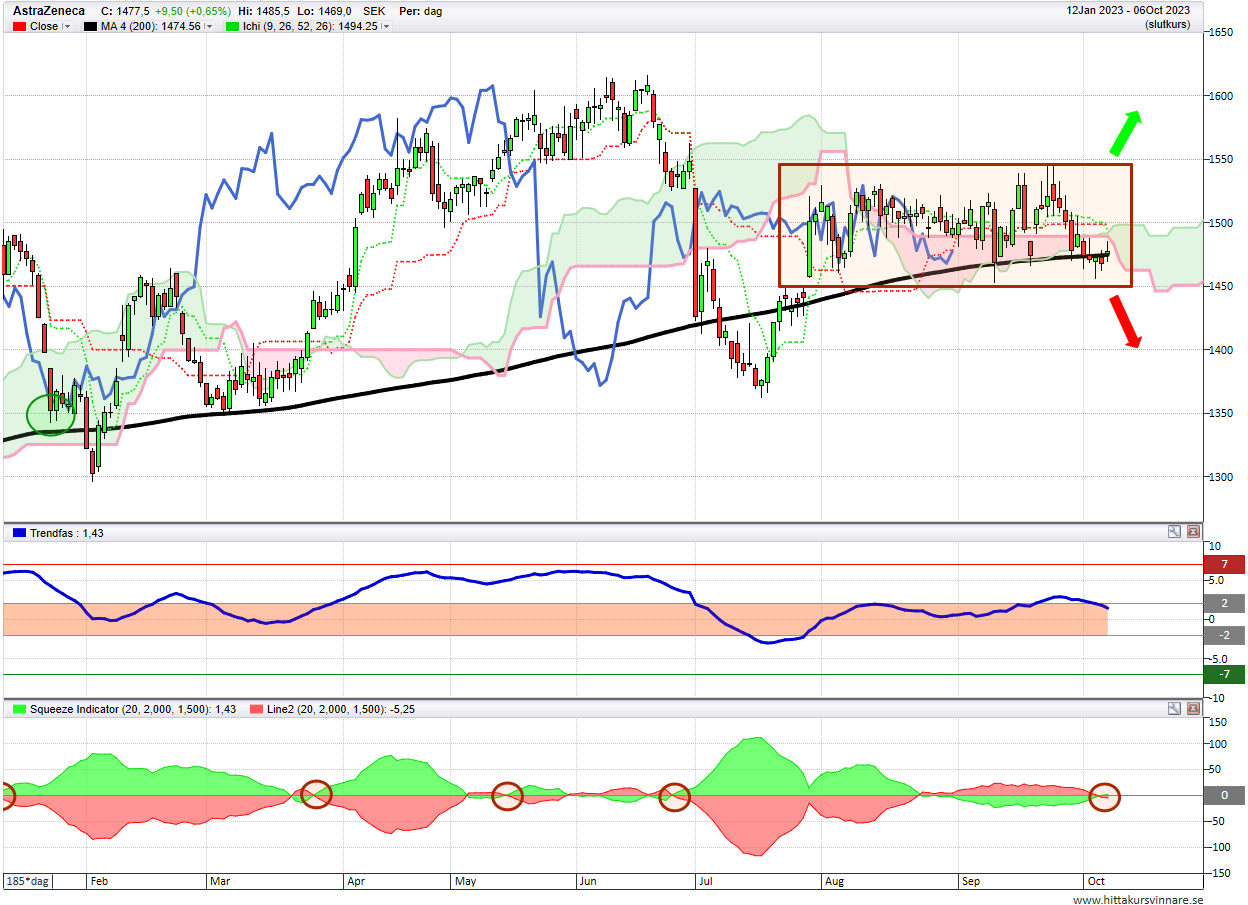1248x905 pixels.
Task: Click the green Squeeze Indicator color swatch
Action: click(19, 709)
